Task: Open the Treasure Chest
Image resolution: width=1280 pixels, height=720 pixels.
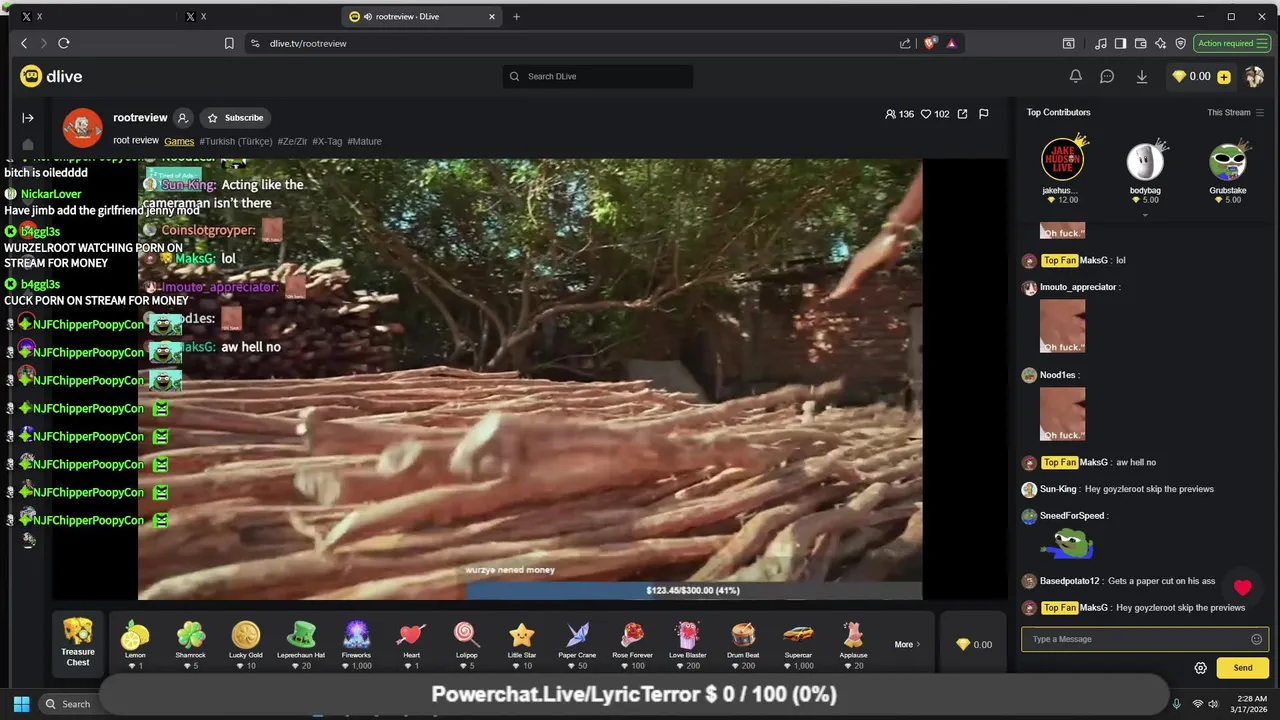Action: pyautogui.click(x=78, y=643)
